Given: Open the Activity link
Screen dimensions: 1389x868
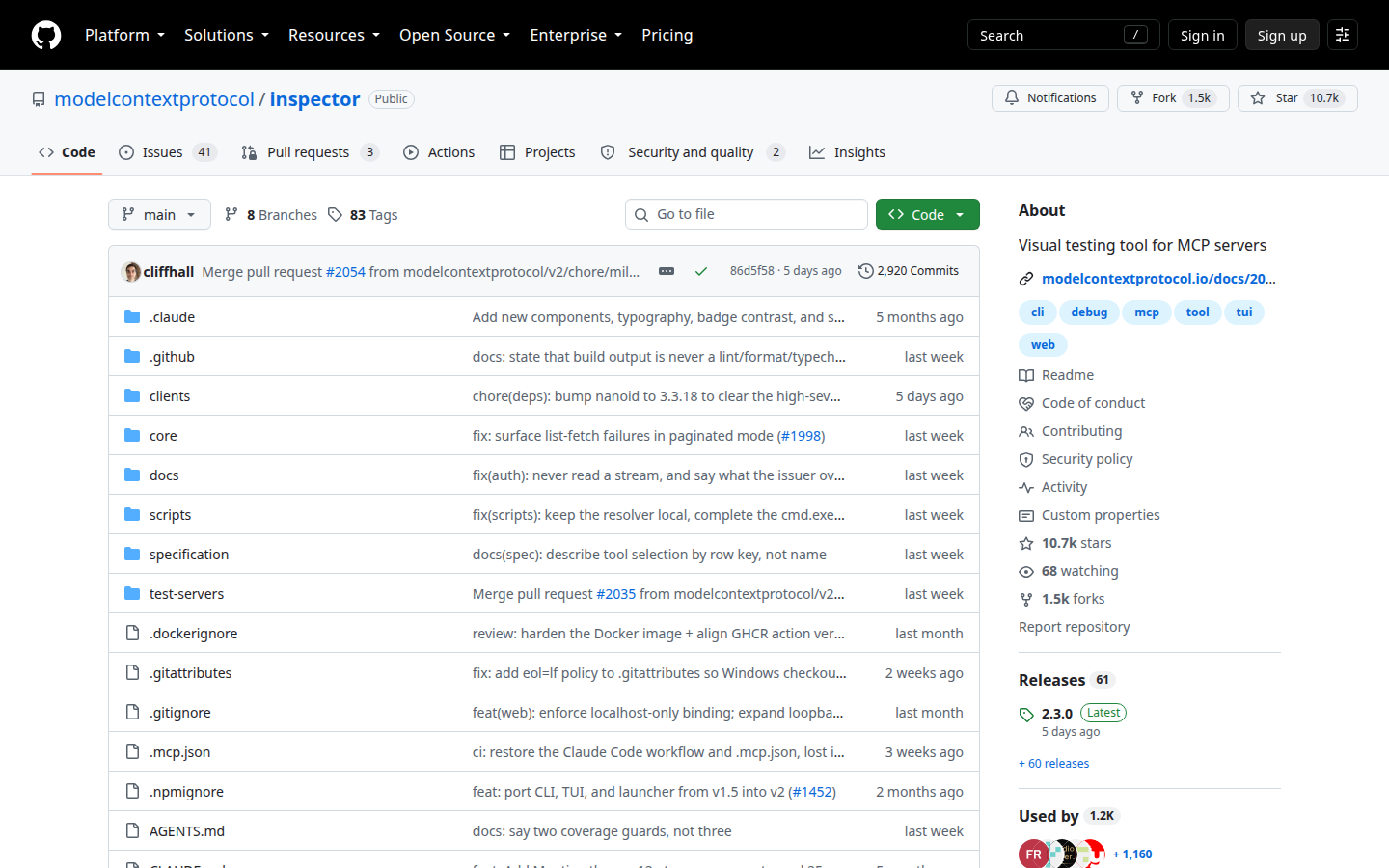Looking at the screenshot, I should 1053,487.
